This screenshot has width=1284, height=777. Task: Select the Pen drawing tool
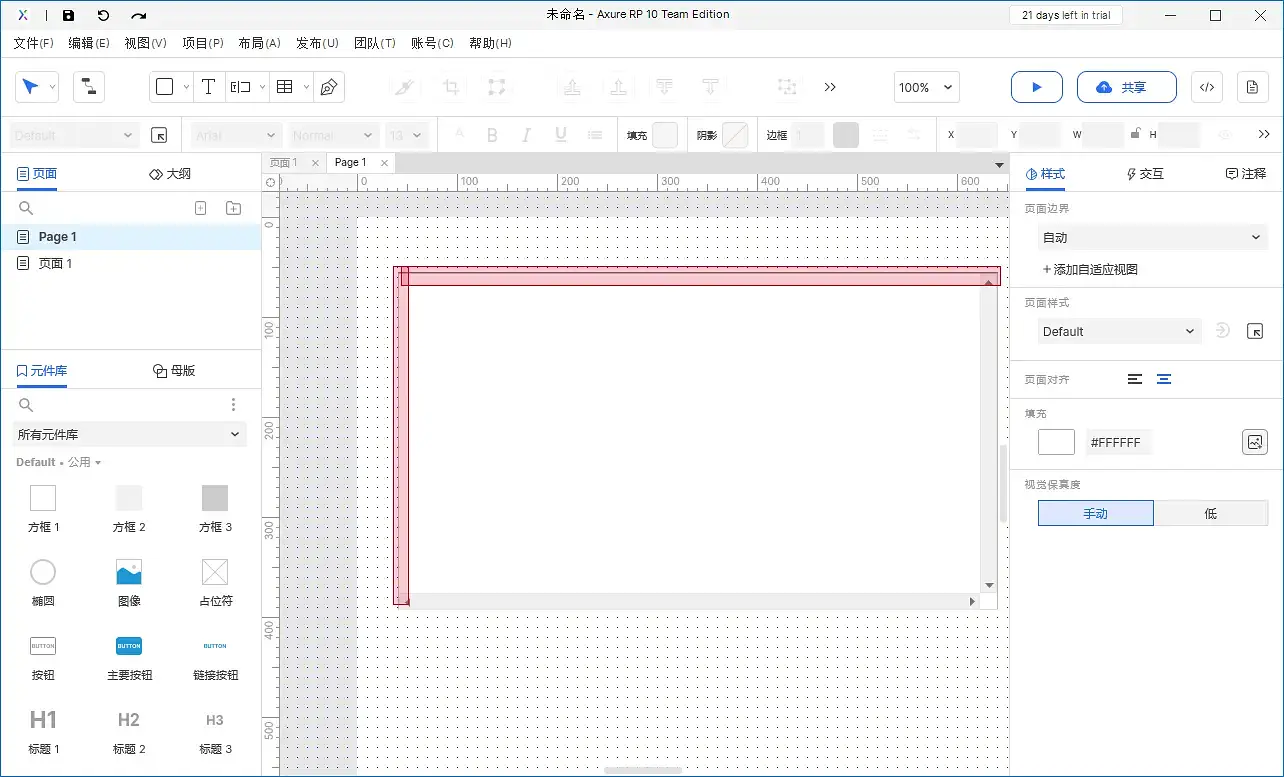[328, 87]
